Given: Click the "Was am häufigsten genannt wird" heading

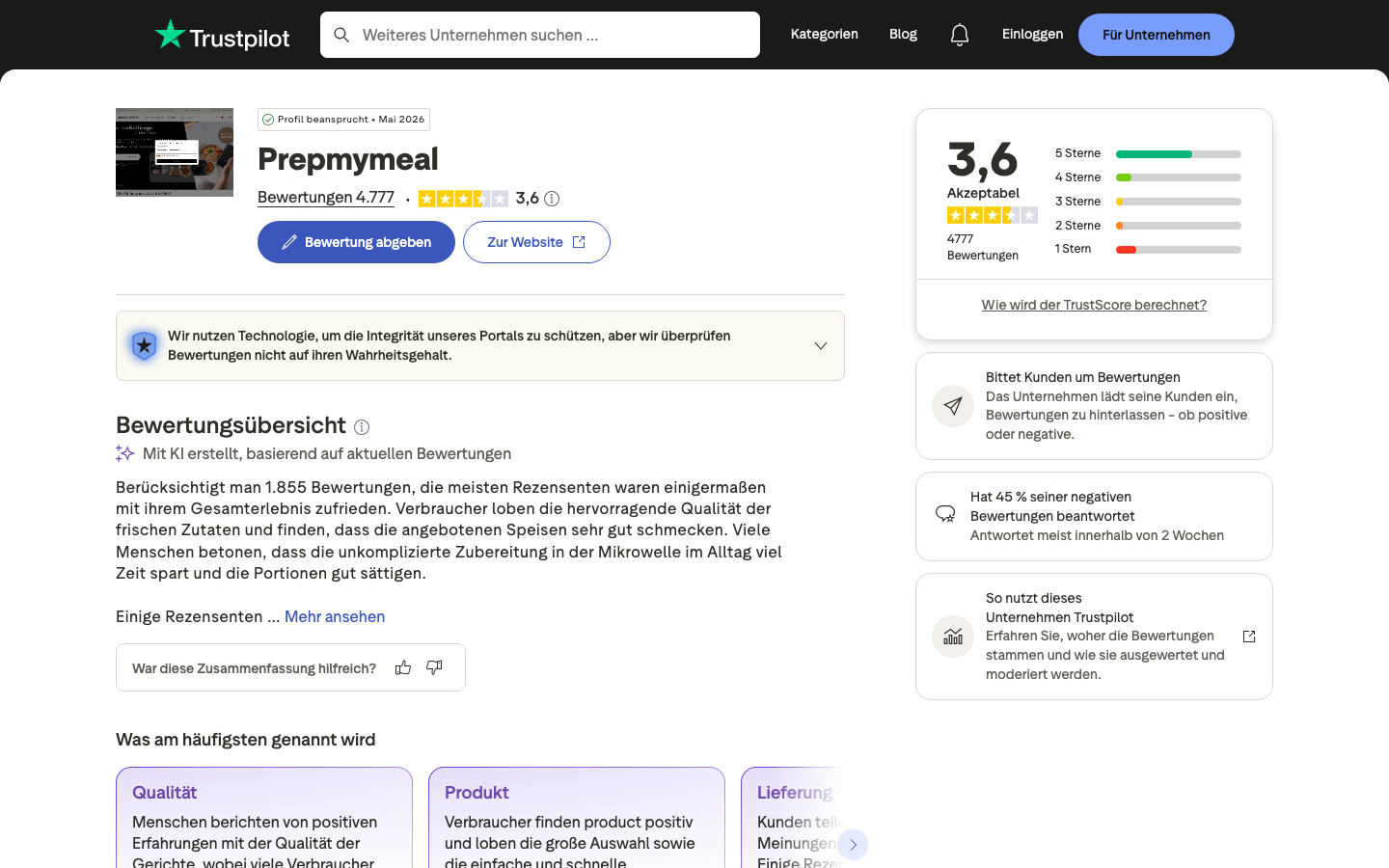Looking at the screenshot, I should [x=246, y=740].
